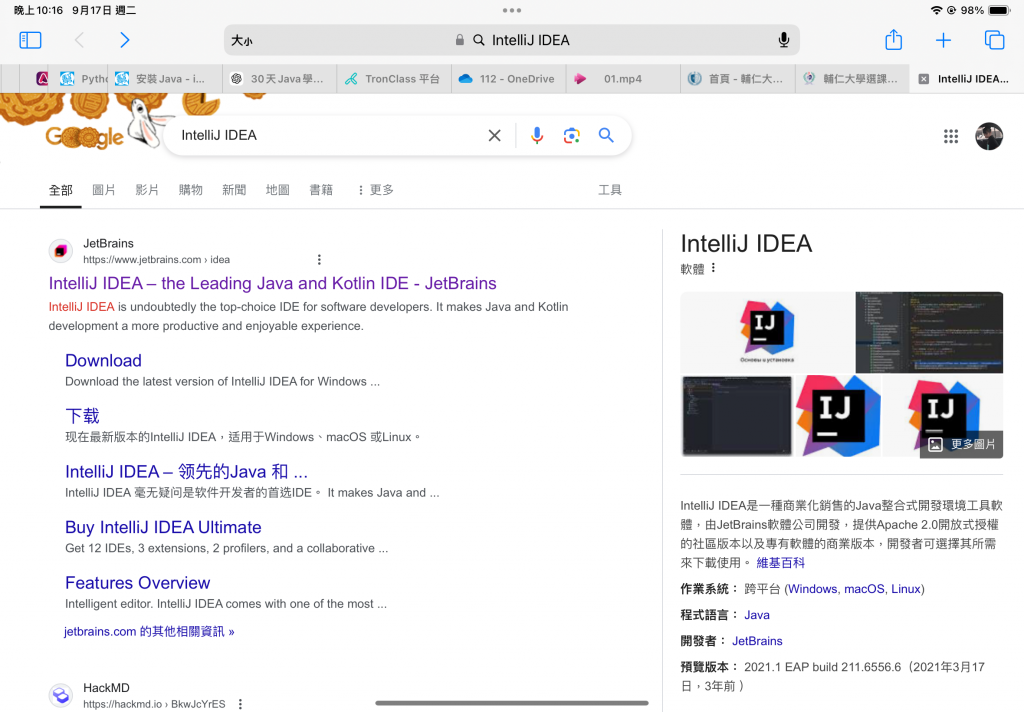Click the HackMD site favicon
Screen dimensions: 1024x712
pyautogui.click(x=61, y=696)
